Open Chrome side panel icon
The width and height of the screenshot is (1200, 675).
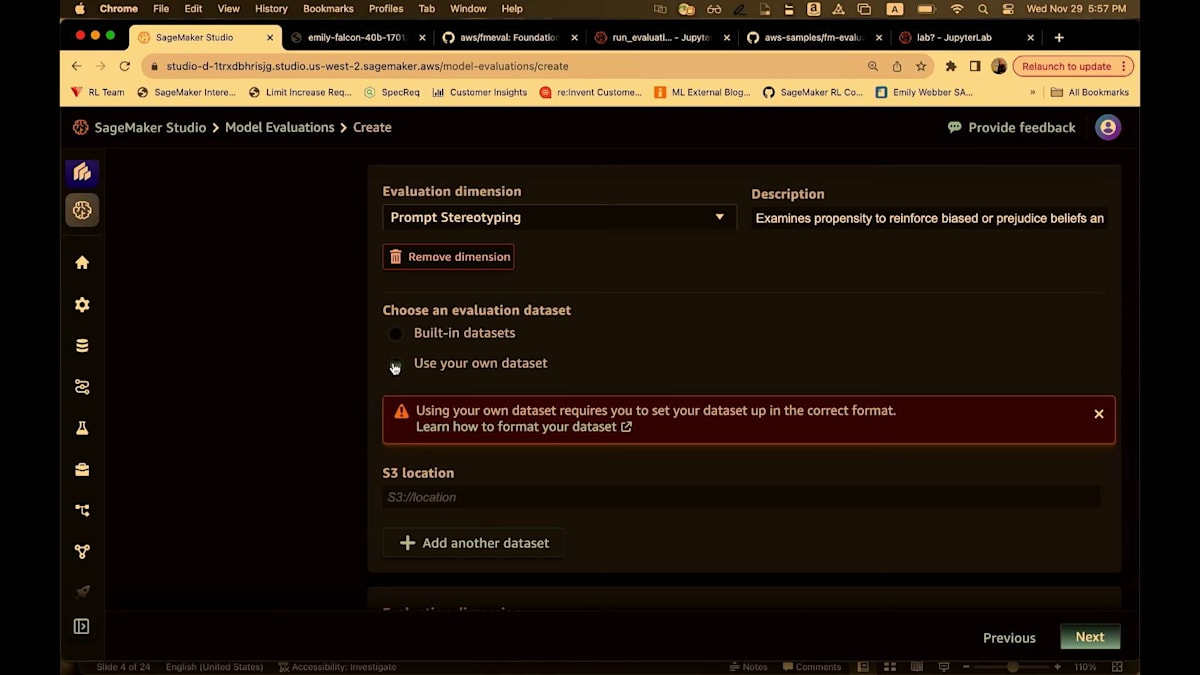pos(975,66)
